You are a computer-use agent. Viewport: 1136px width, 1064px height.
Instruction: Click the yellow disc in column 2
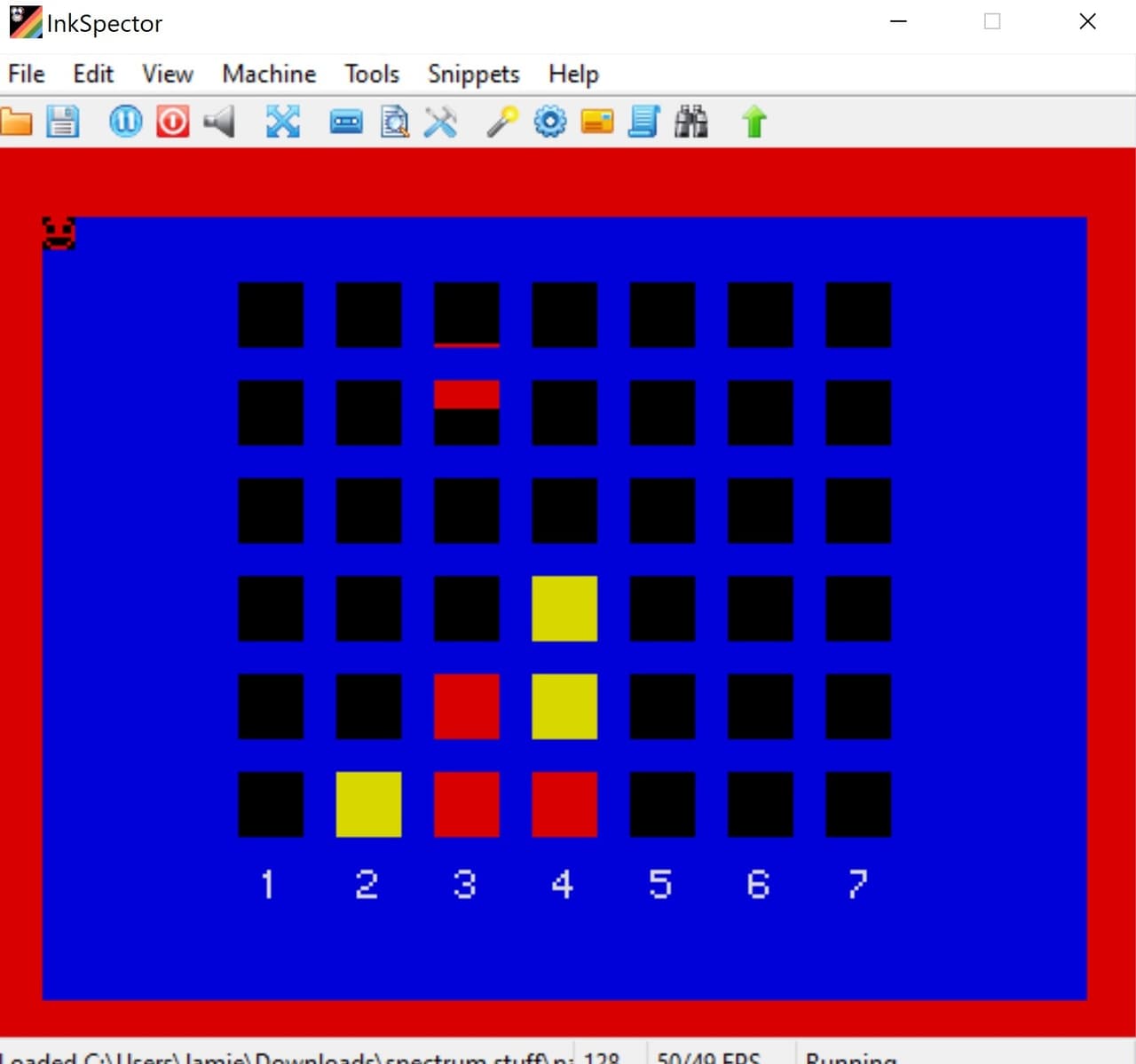coord(368,805)
